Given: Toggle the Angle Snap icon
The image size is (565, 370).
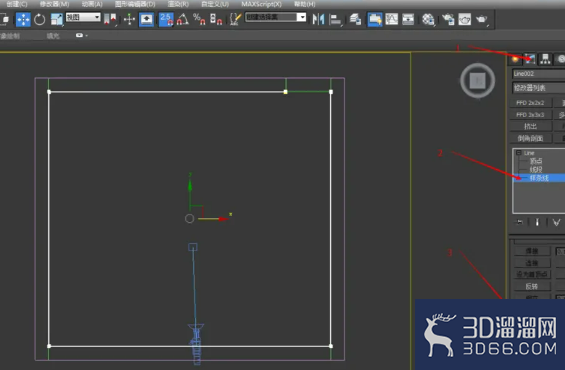Looking at the screenshot, I should 183,19.
